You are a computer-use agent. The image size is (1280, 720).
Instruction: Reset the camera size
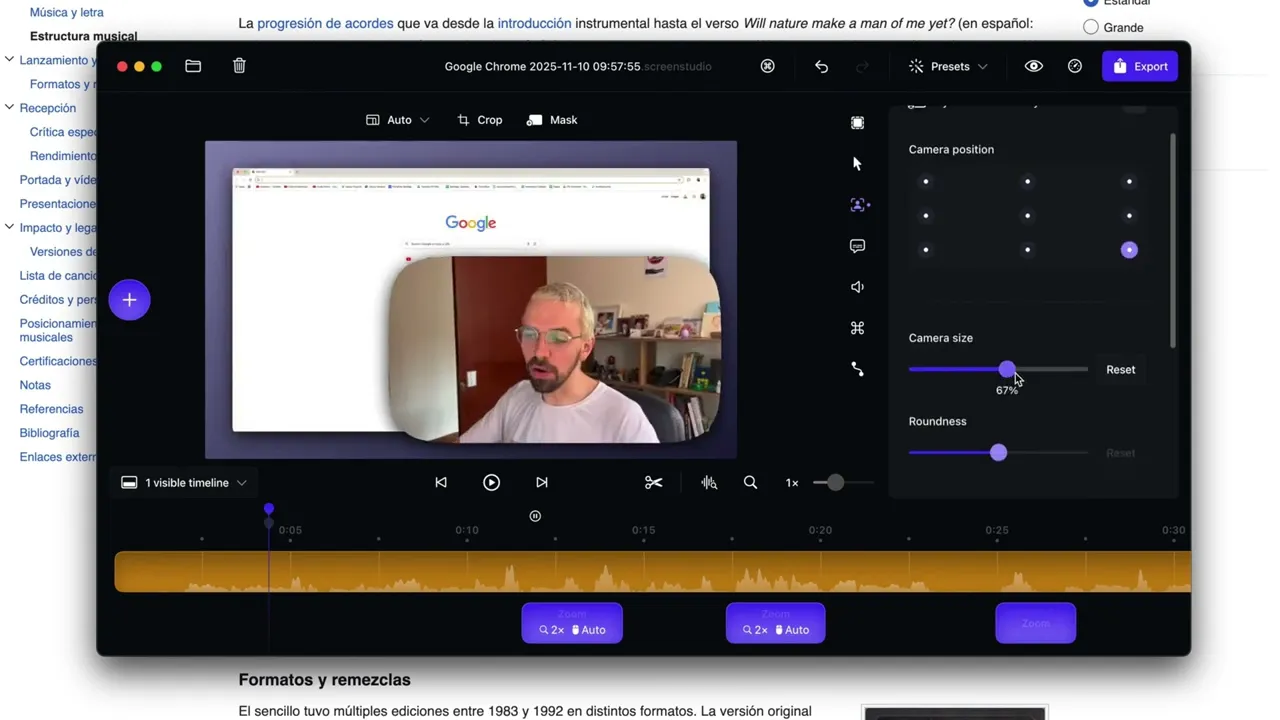coord(1120,370)
